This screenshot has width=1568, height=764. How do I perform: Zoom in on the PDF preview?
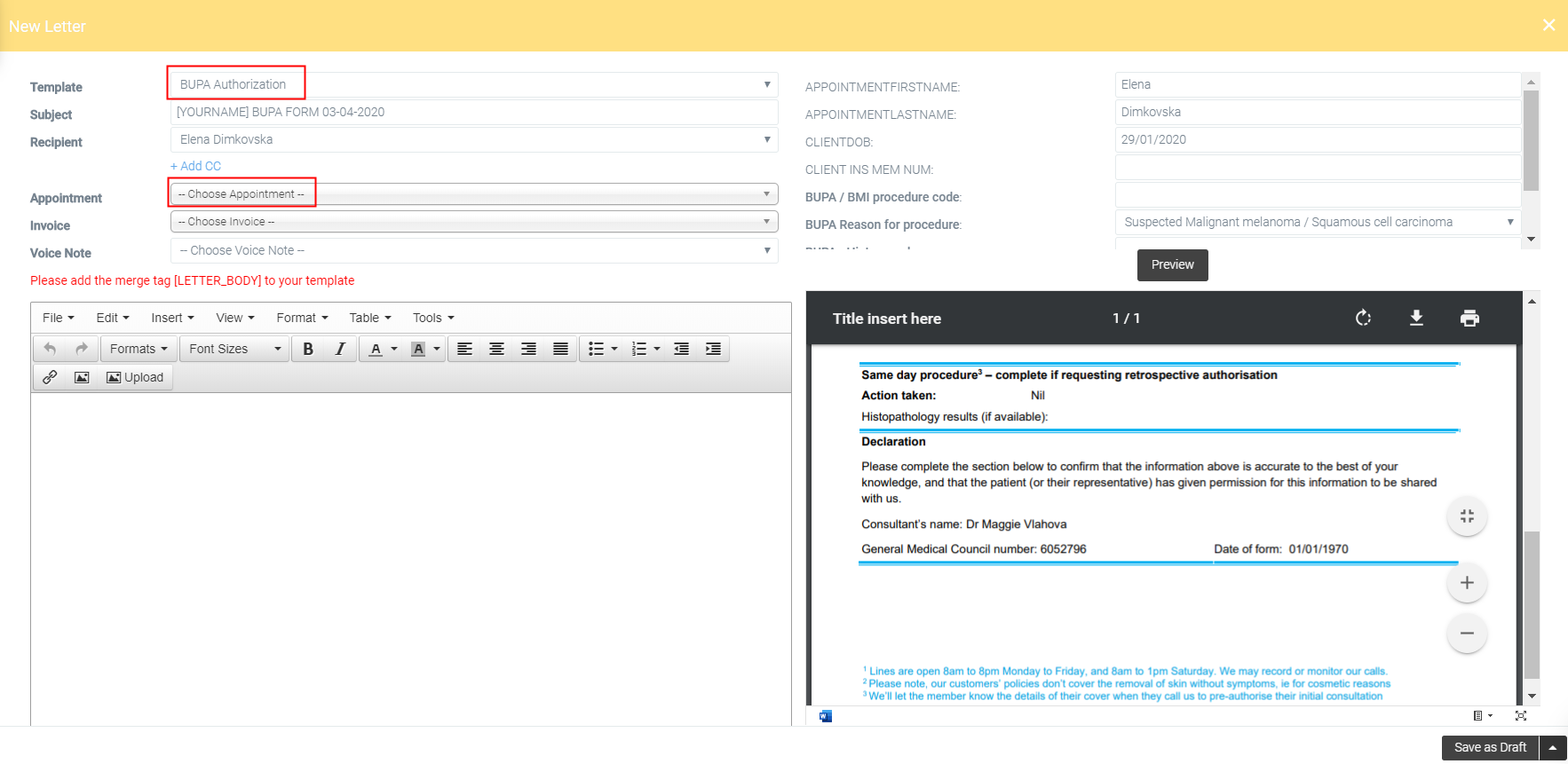[x=1467, y=583]
